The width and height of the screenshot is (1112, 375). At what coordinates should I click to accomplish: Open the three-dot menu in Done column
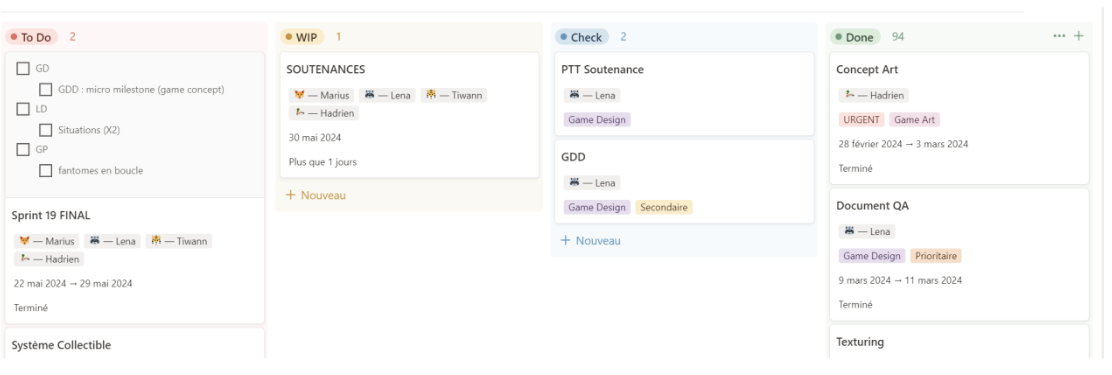(1060, 36)
